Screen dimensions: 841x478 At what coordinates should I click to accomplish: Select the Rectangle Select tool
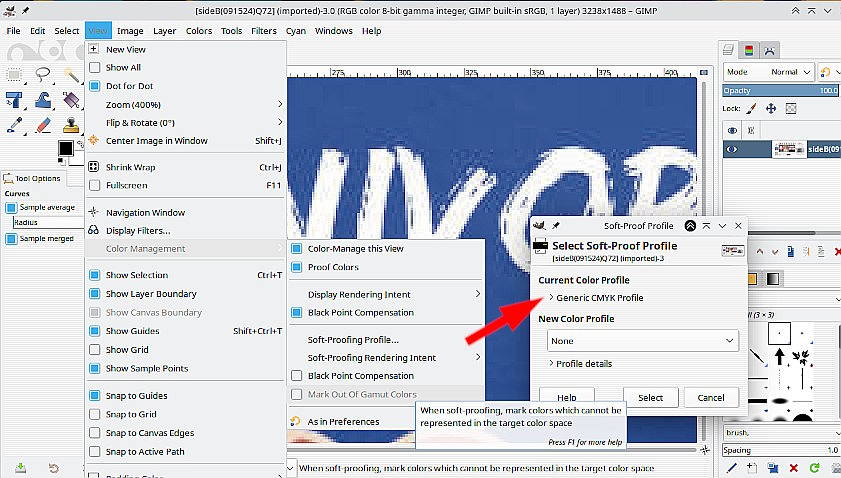(x=14, y=74)
